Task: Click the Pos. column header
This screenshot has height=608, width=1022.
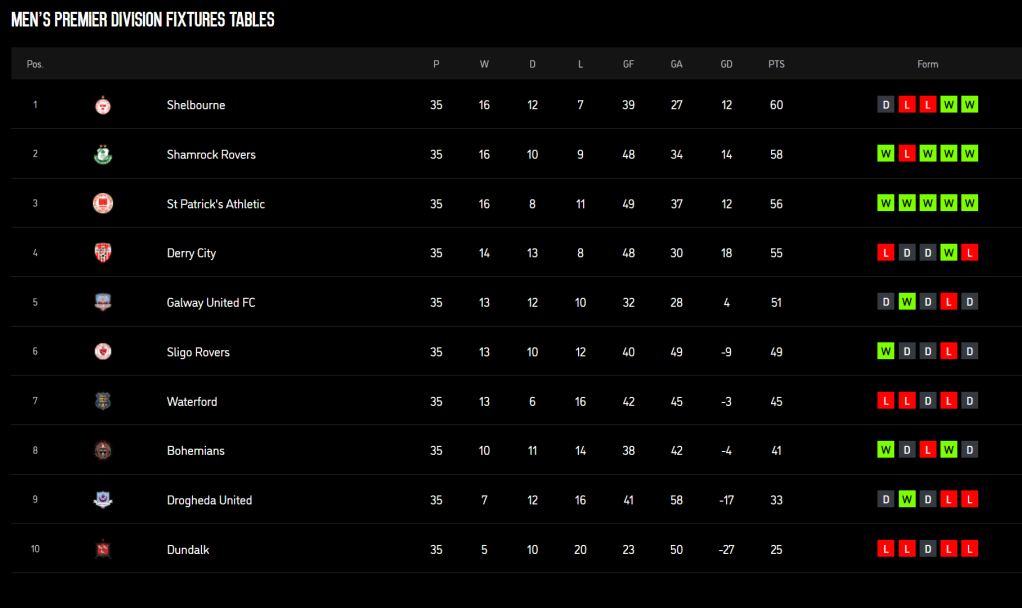Action: point(35,64)
